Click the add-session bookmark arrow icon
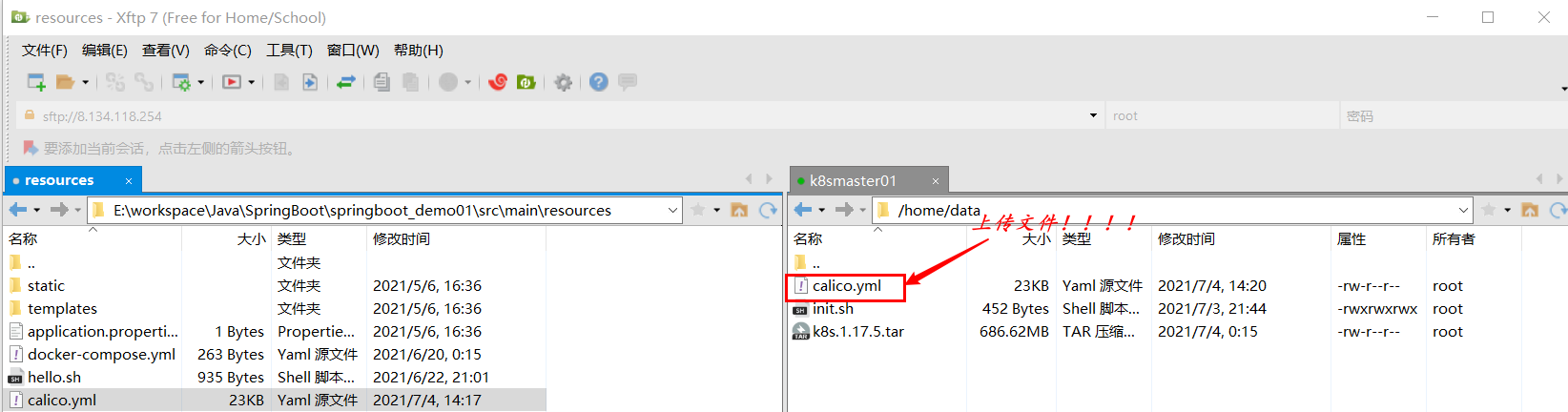The width and height of the screenshot is (1568, 412). tap(31, 148)
